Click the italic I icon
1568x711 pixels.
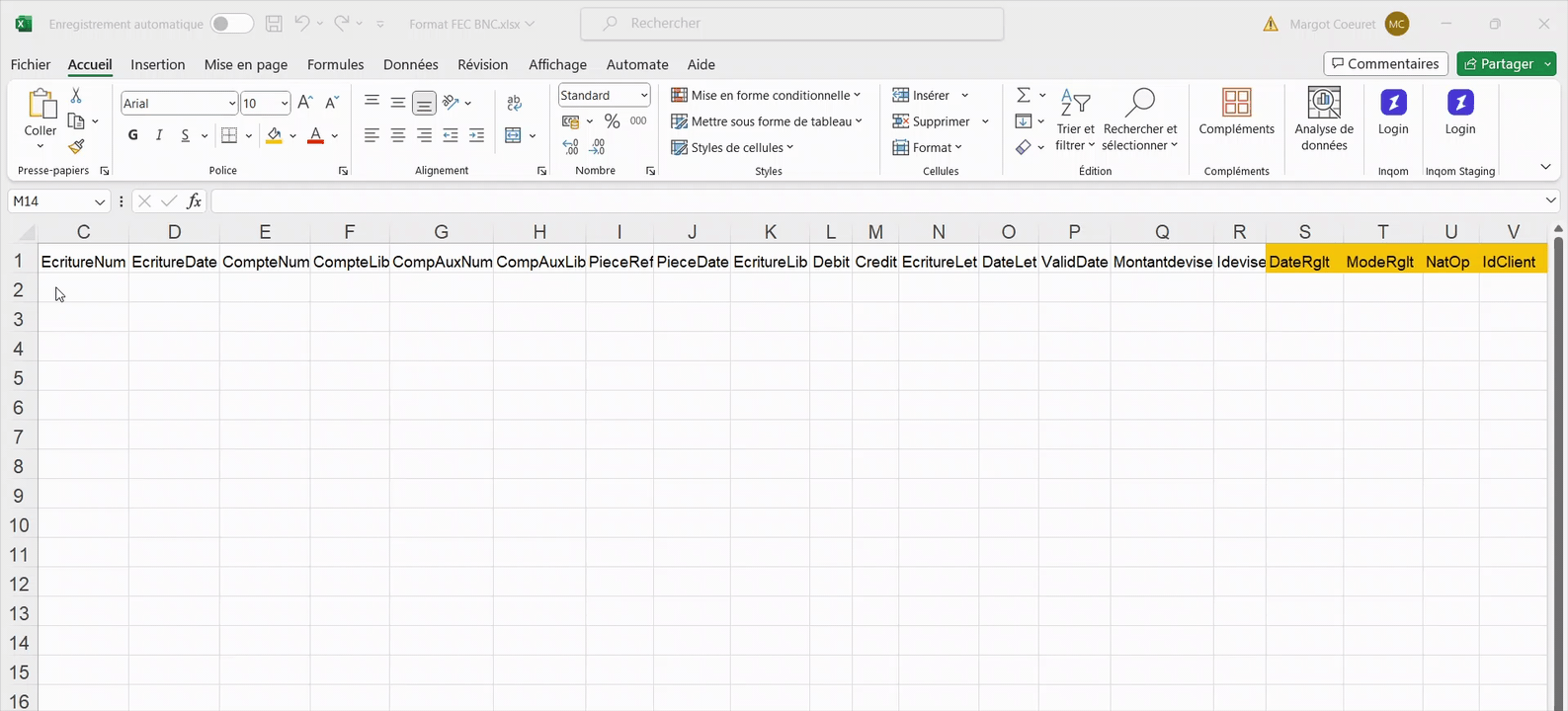[159, 135]
